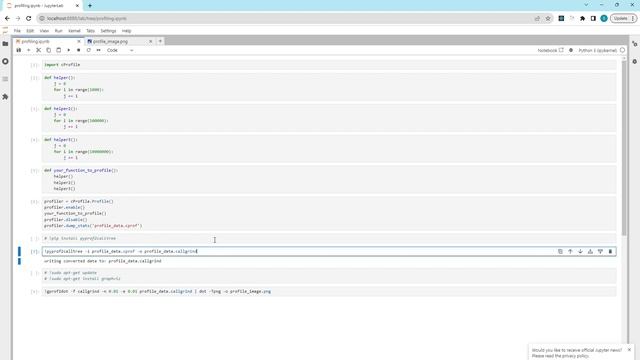Duplicate the active cell via cell toolbar

pos(560,251)
